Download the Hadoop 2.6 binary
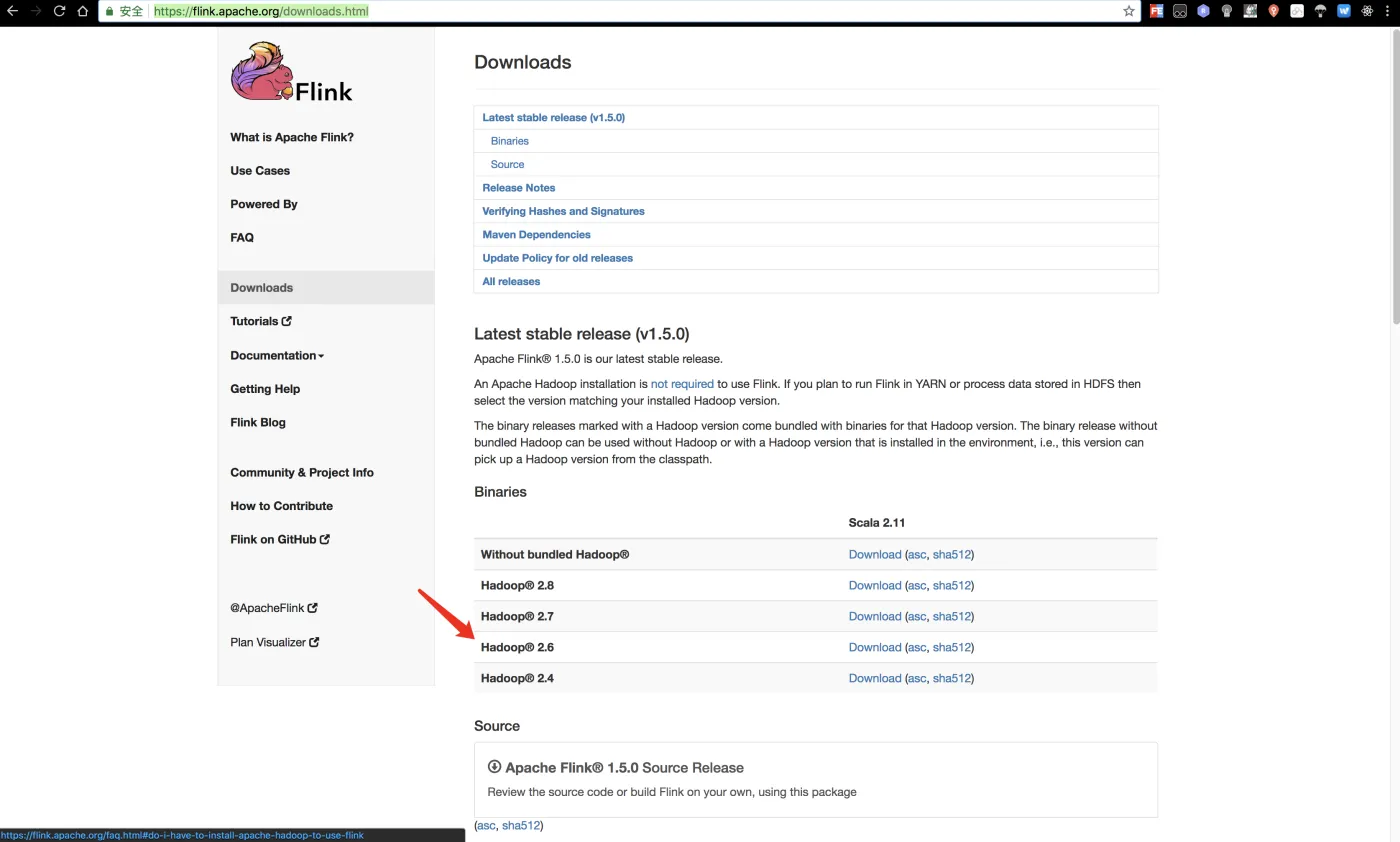Image resolution: width=1400 pixels, height=842 pixels. [875, 647]
